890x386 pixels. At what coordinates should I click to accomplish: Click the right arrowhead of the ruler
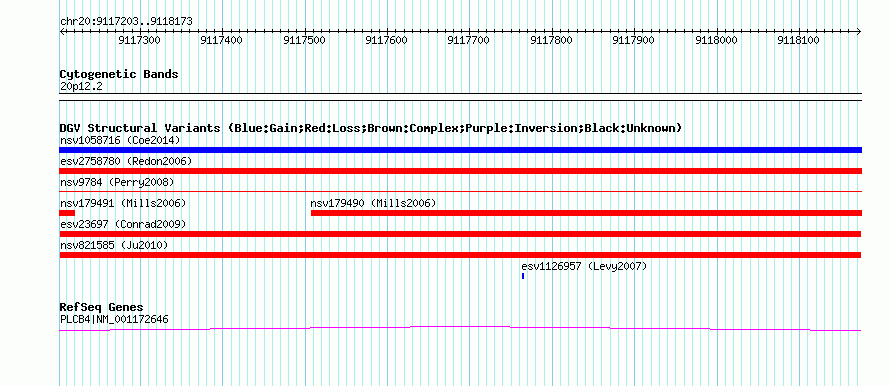(x=859, y=32)
